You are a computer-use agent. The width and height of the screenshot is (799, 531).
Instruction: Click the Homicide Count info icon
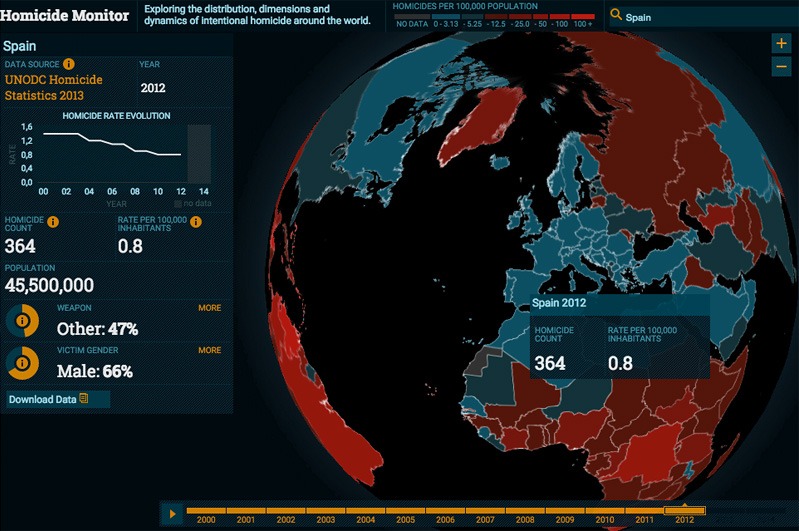53,222
